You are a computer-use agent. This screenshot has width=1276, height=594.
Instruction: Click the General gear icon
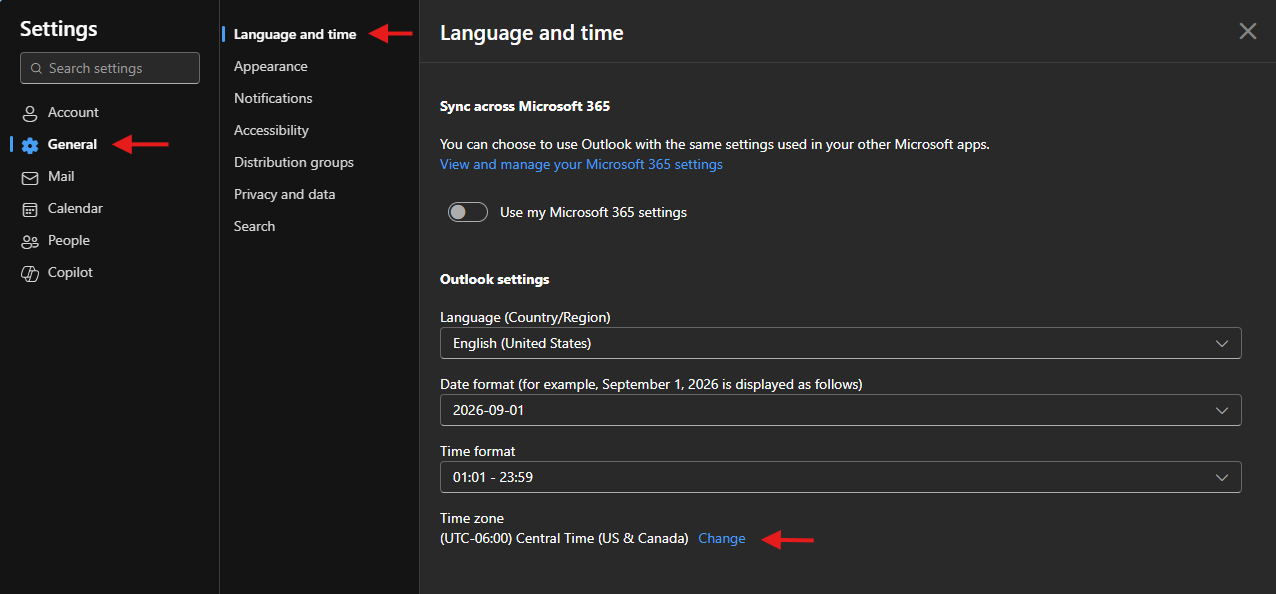30,145
